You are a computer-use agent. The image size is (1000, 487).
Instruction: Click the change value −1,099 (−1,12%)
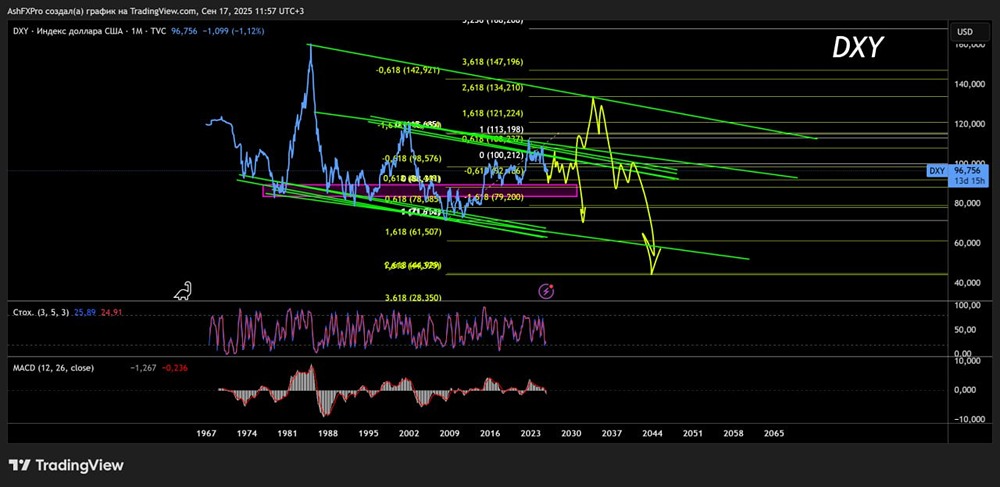[235, 31]
